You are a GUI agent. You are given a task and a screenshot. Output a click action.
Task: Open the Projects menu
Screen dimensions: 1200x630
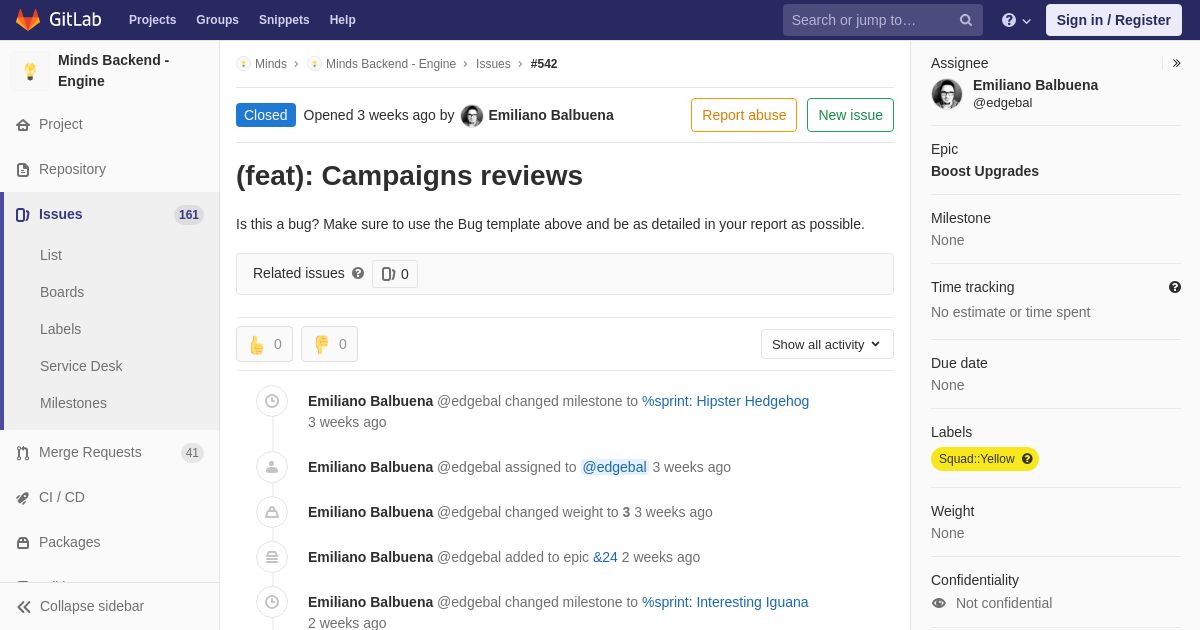click(152, 20)
